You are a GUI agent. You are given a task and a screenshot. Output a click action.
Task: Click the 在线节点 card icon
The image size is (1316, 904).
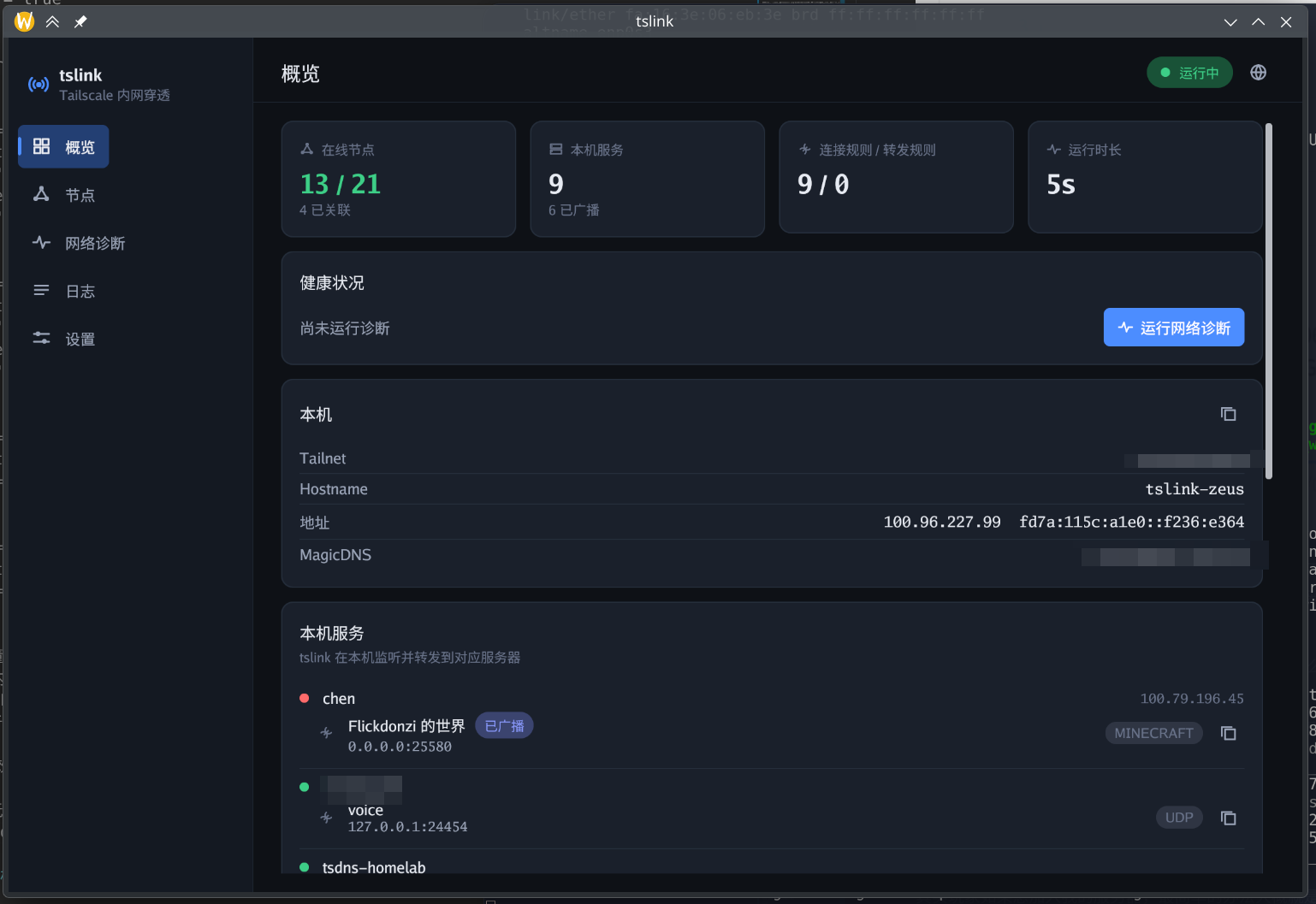point(306,149)
